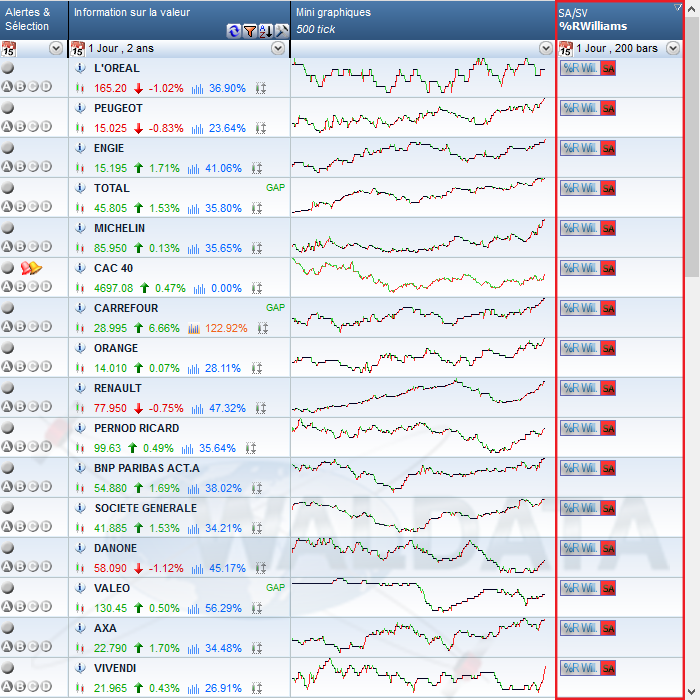
Task: Click the GAP label on CARREFOUR row
Action: [x=275, y=308]
